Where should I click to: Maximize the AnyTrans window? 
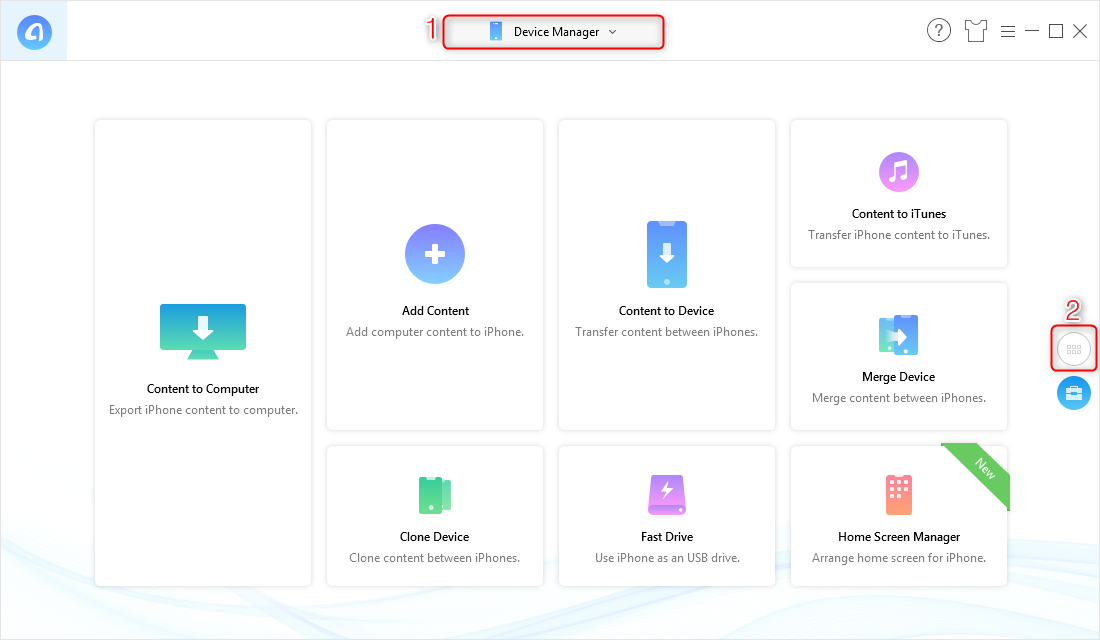(1056, 31)
